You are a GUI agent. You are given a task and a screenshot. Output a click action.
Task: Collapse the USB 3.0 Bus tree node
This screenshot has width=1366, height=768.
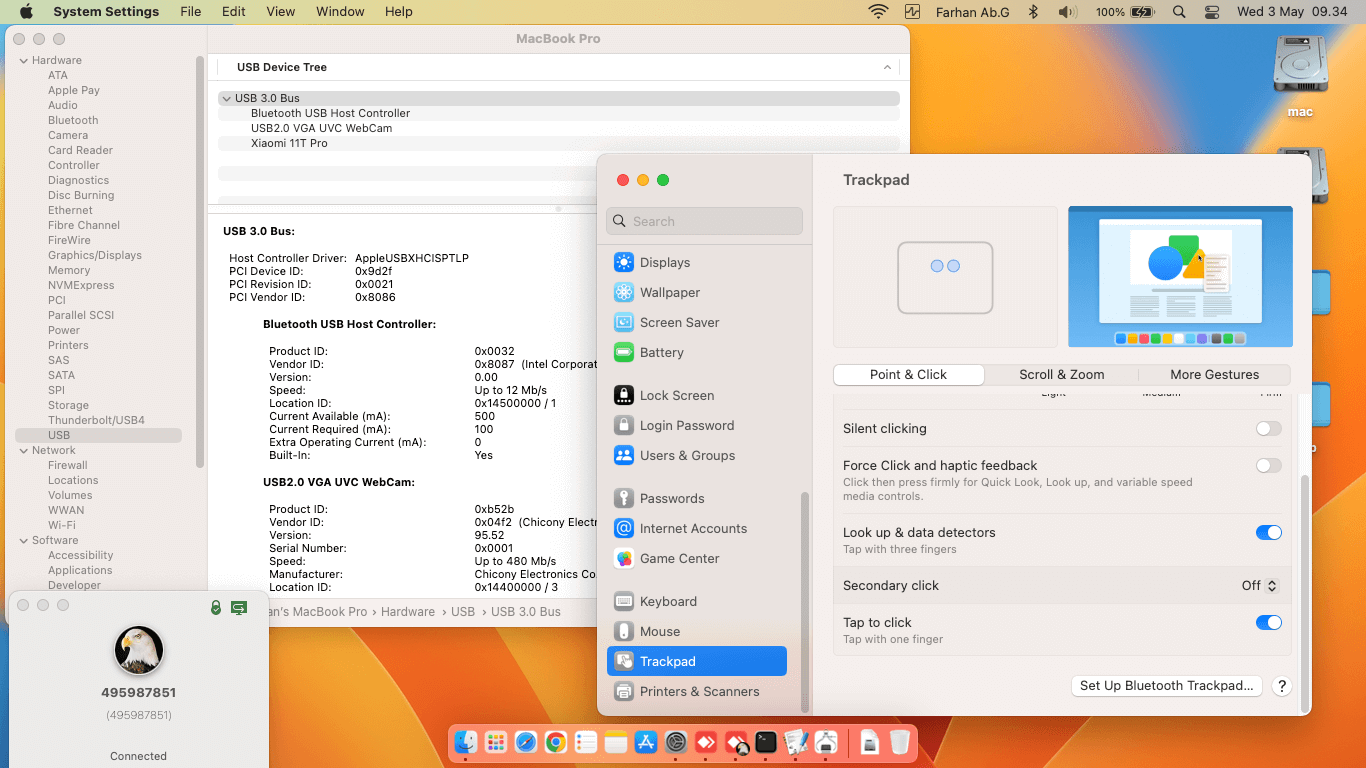coord(226,98)
